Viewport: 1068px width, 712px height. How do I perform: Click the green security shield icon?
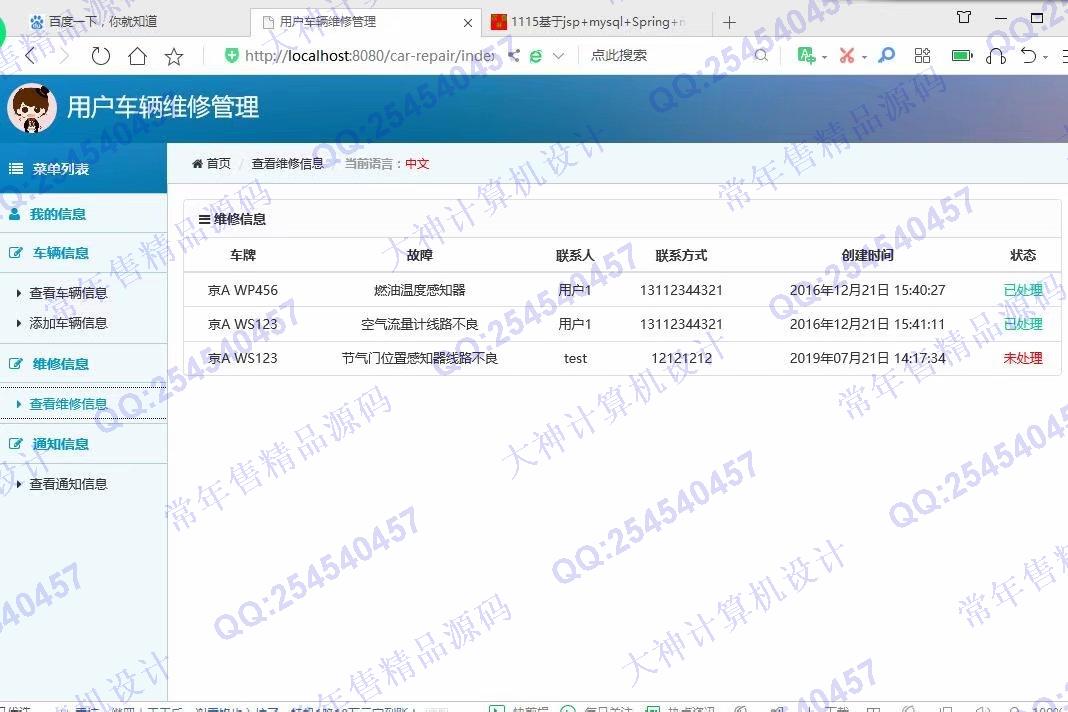[x=232, y=55]
